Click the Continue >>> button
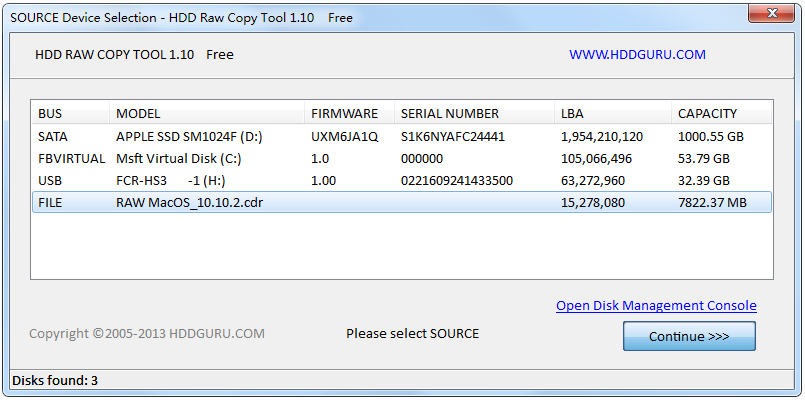This screenshot has height=400, width=805. [689, 336]
